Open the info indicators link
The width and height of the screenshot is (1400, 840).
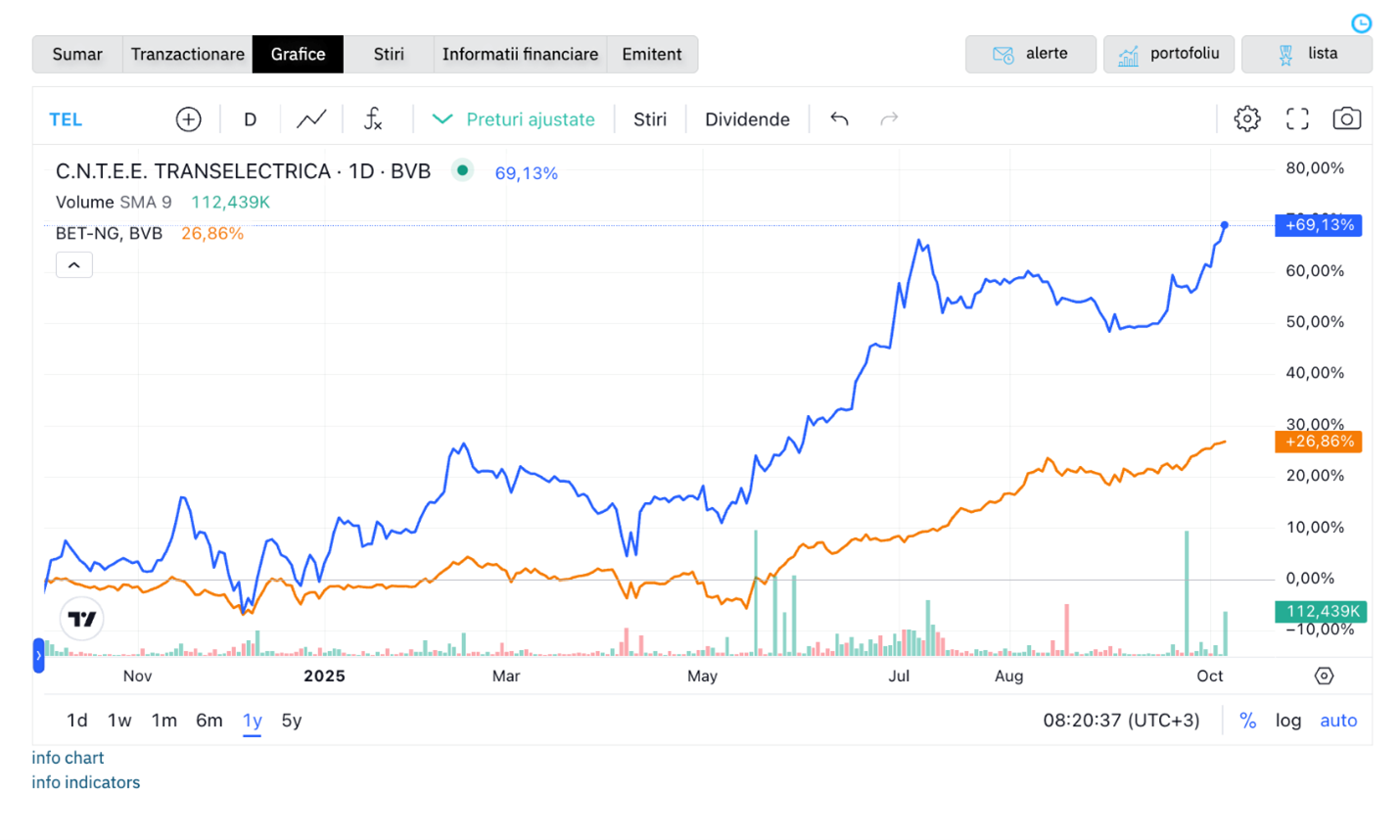point(86,782)
